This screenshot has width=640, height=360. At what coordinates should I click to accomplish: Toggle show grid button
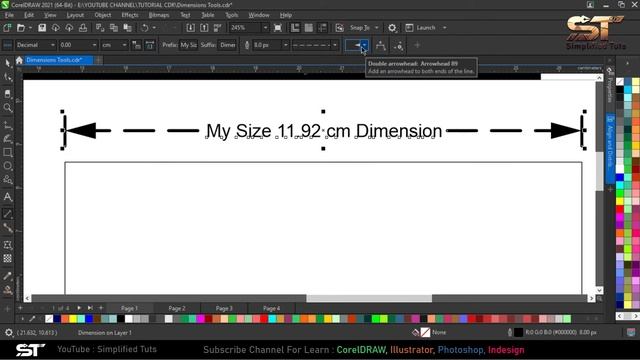(309, 28)
